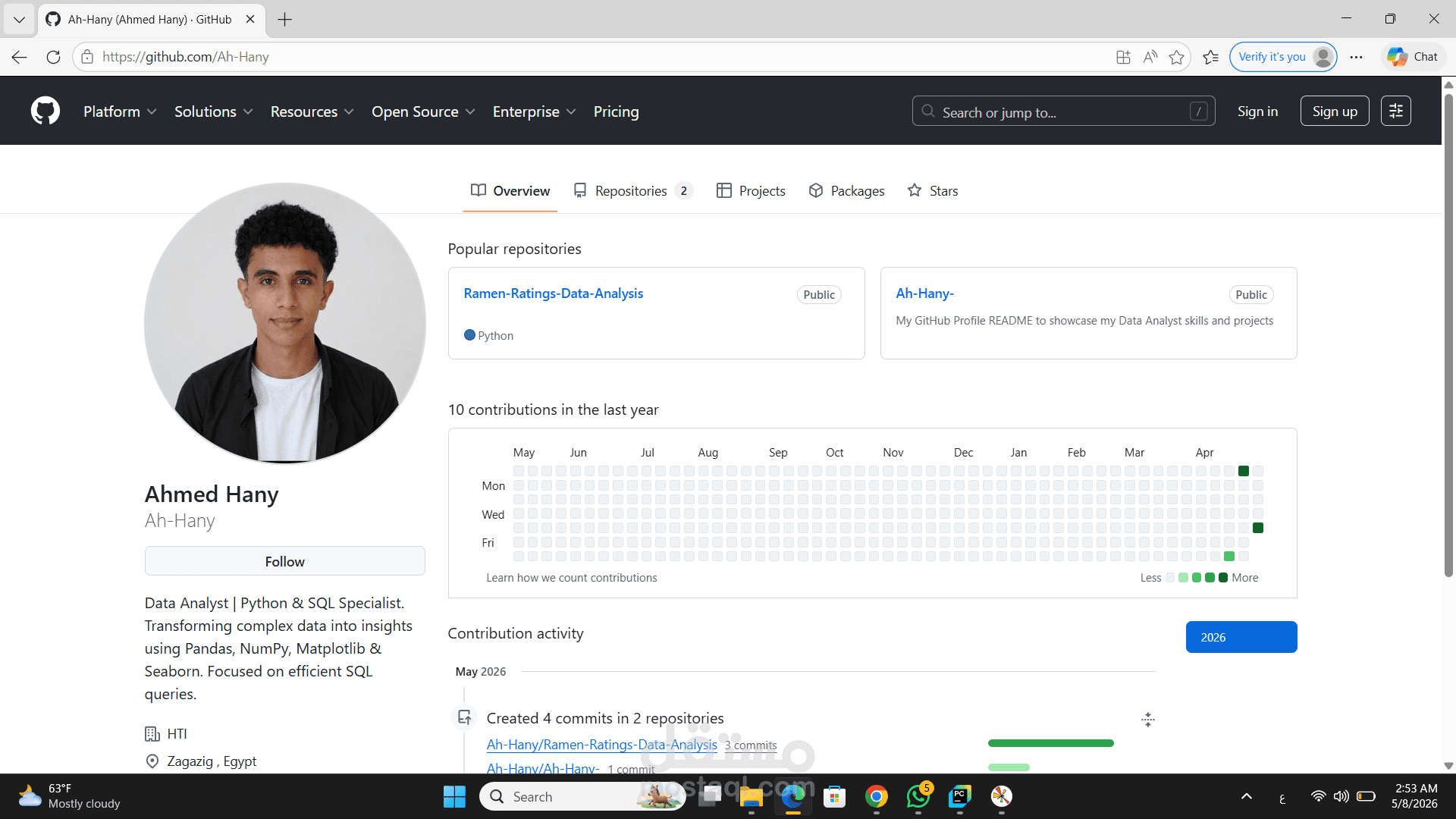Expand the Platform menu

tap(120, 111)
